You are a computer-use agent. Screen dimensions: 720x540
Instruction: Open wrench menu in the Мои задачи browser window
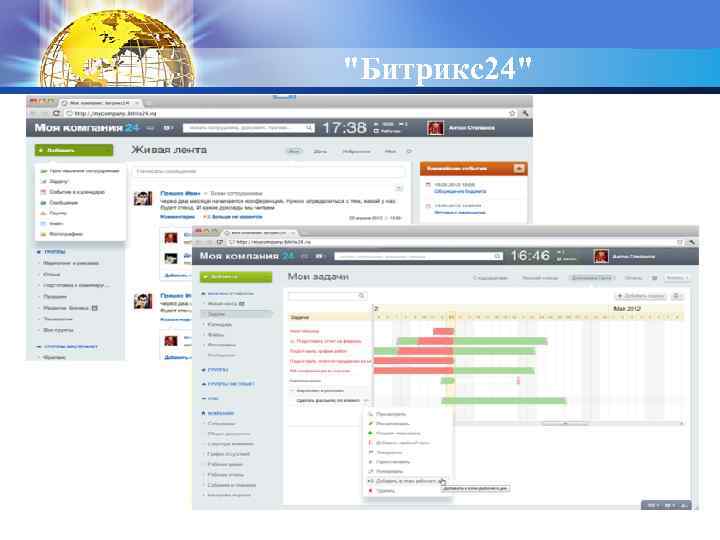pos(692,242)
